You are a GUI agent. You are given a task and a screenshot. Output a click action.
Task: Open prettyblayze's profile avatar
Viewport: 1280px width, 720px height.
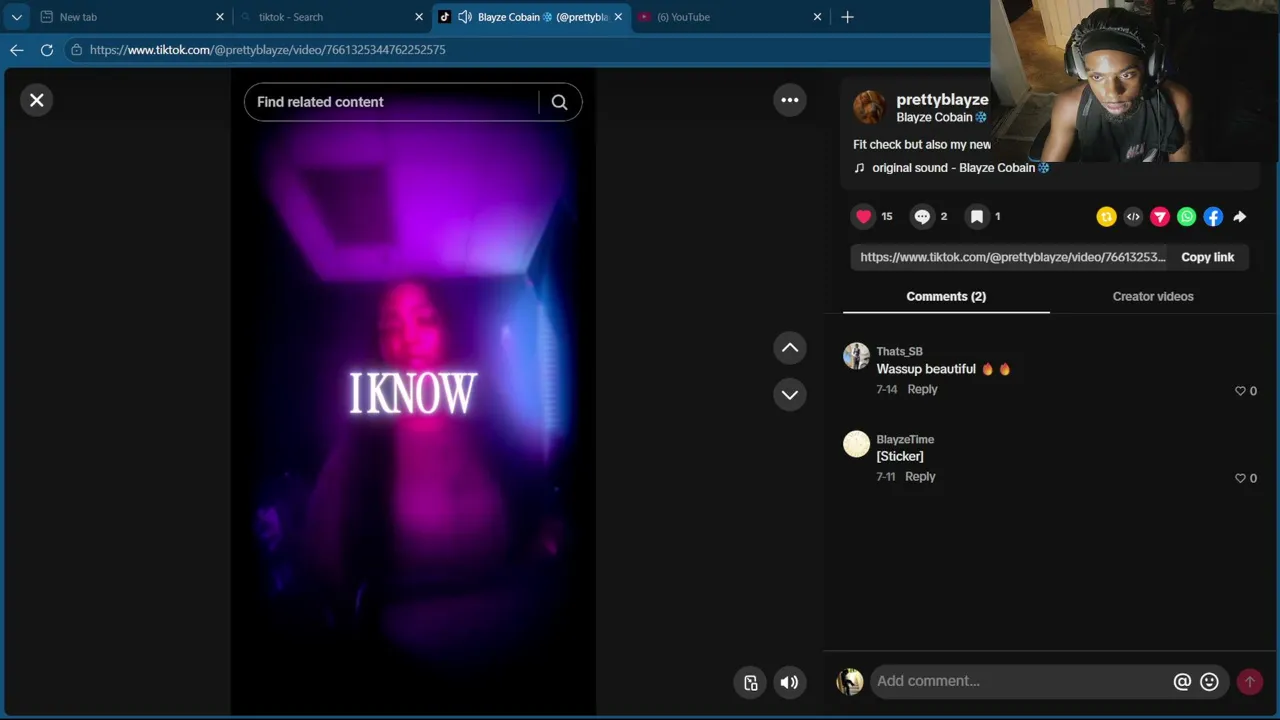click(x=870, y=107)
